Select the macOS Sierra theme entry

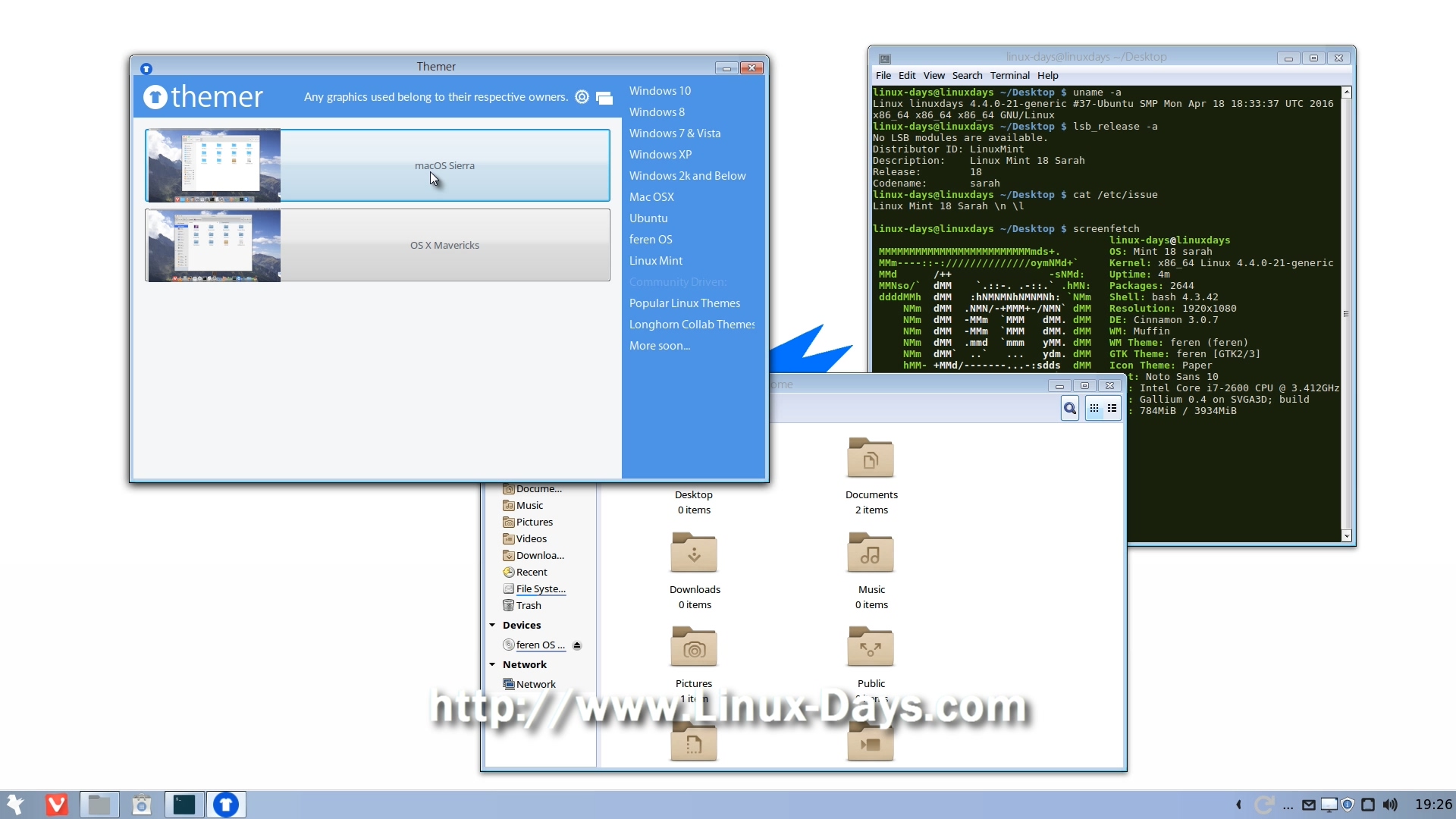pos(378,165)
